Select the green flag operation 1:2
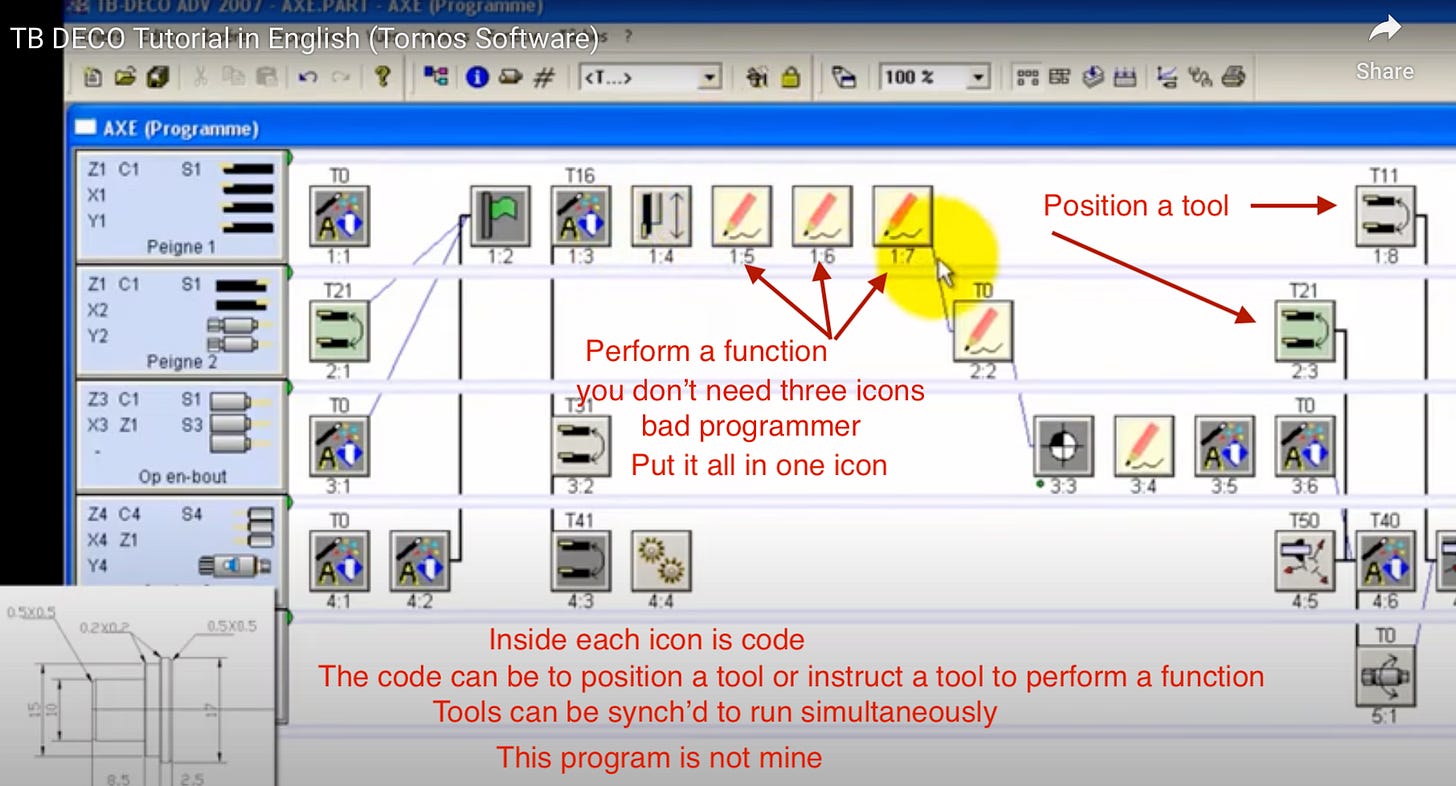 coord(501,216)
